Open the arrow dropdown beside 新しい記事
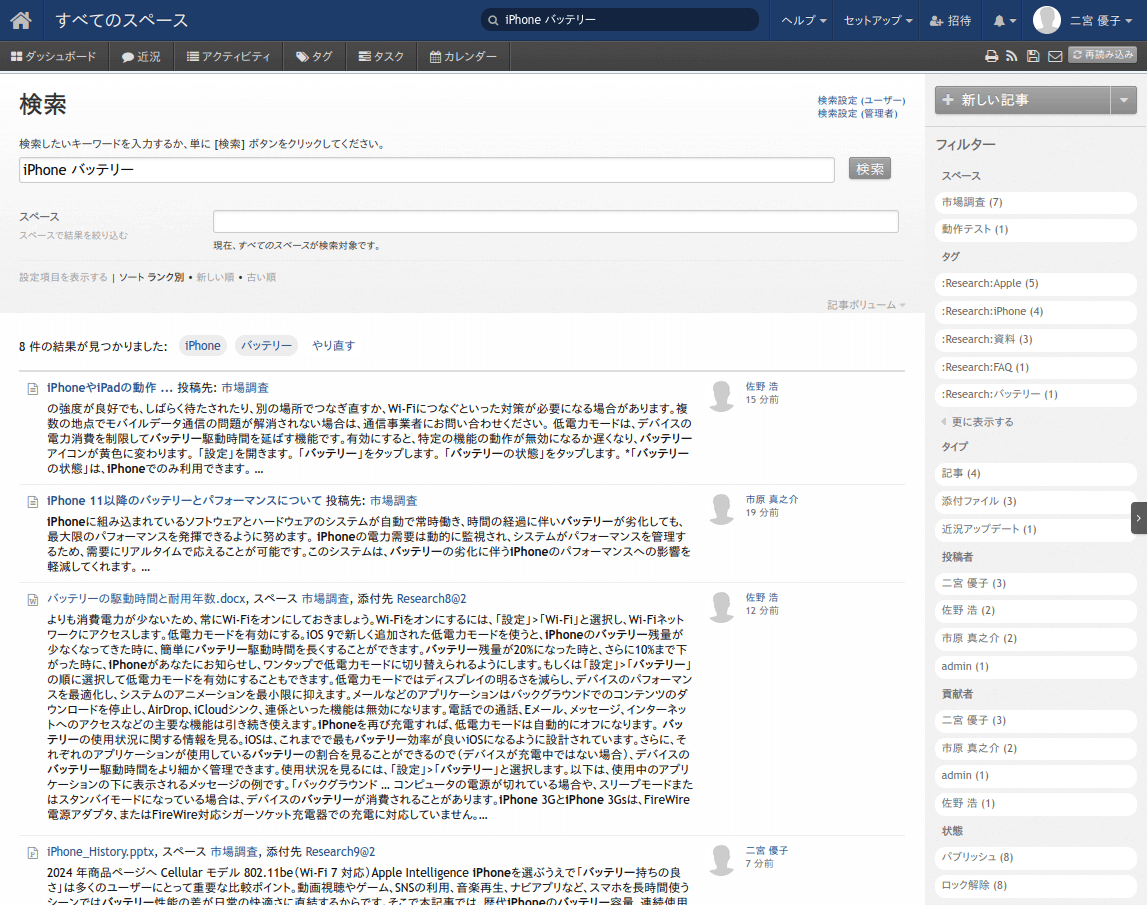Image resolution: width=1147 pixels, height=905 pixels. pos(1125,100)
